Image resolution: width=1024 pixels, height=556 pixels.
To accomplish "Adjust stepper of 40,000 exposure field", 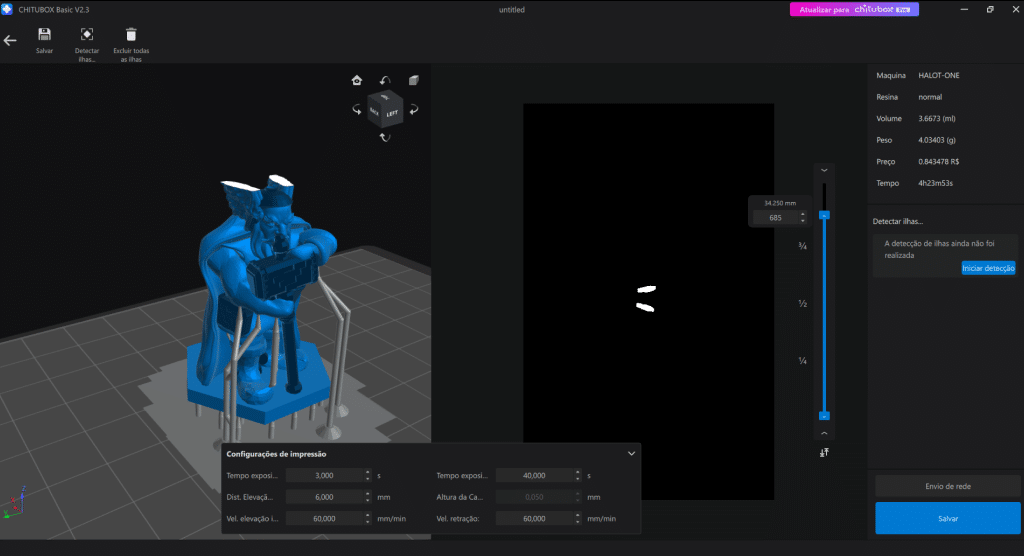I will pos(577,476).
